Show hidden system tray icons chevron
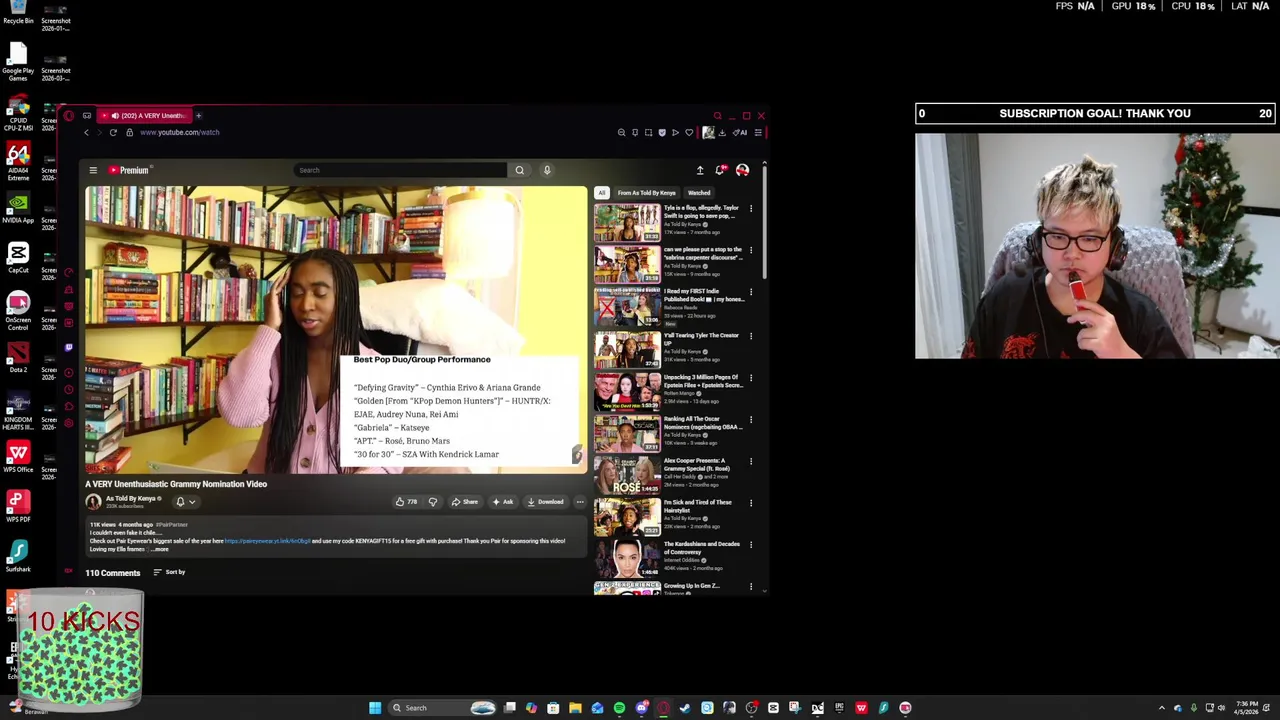Viewport: 1280px width, 720px height. [x=1161, y=708]
